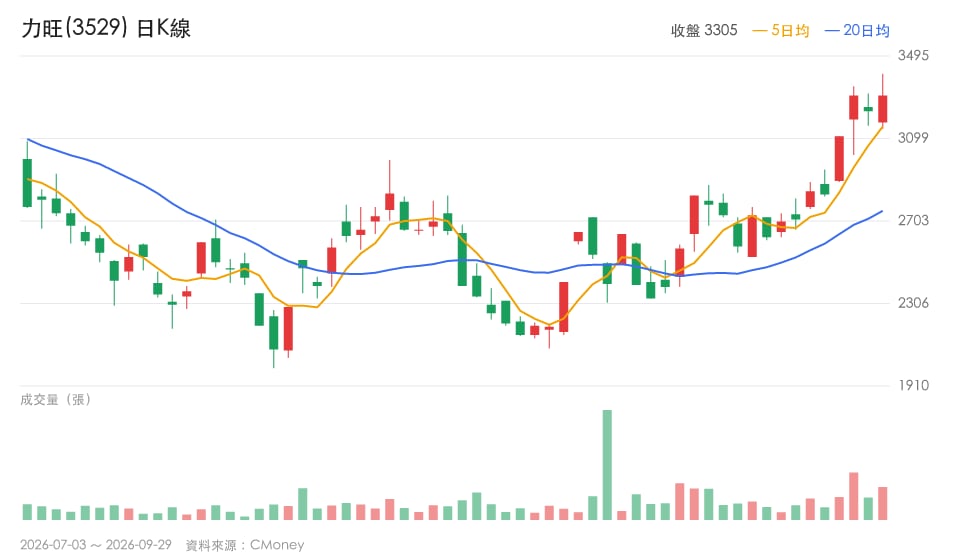The height and width of the screenshot is (560, 960).
Task: Open the 資料來源：CMoney source text
Action: click(x=245, y=545)
